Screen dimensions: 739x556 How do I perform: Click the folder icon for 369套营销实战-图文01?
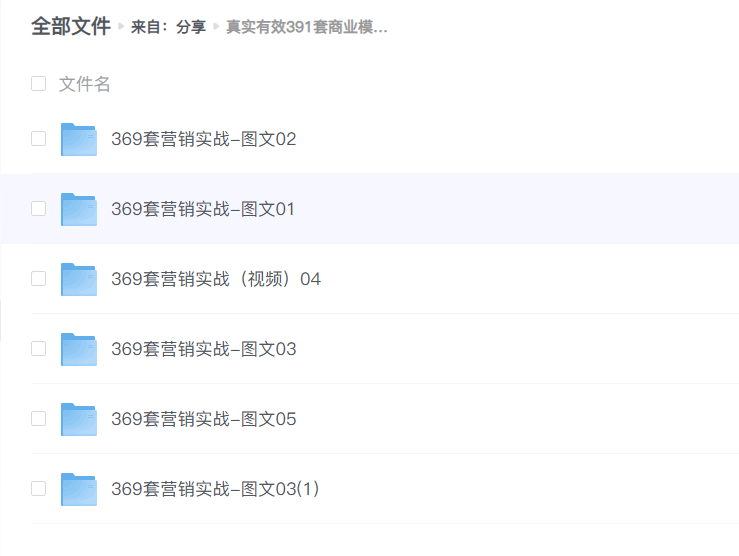coord(79,210)
